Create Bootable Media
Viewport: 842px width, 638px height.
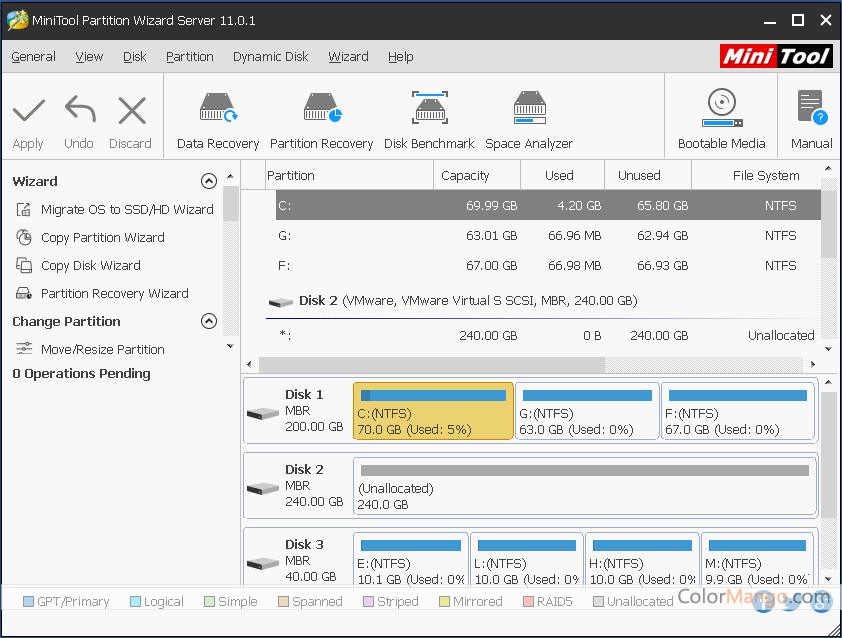coord(721,120)
